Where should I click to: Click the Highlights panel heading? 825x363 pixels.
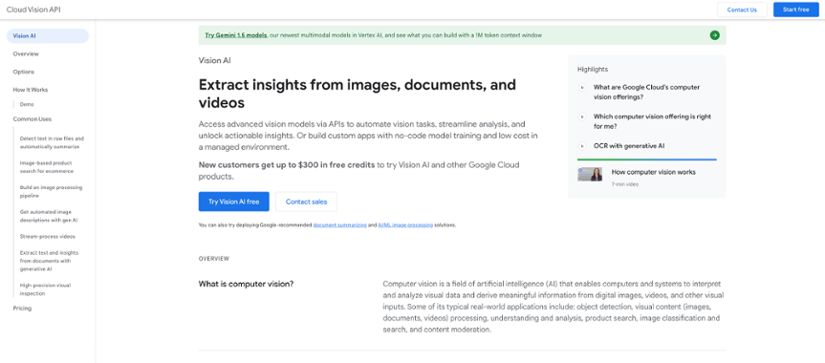click(592, 69)
